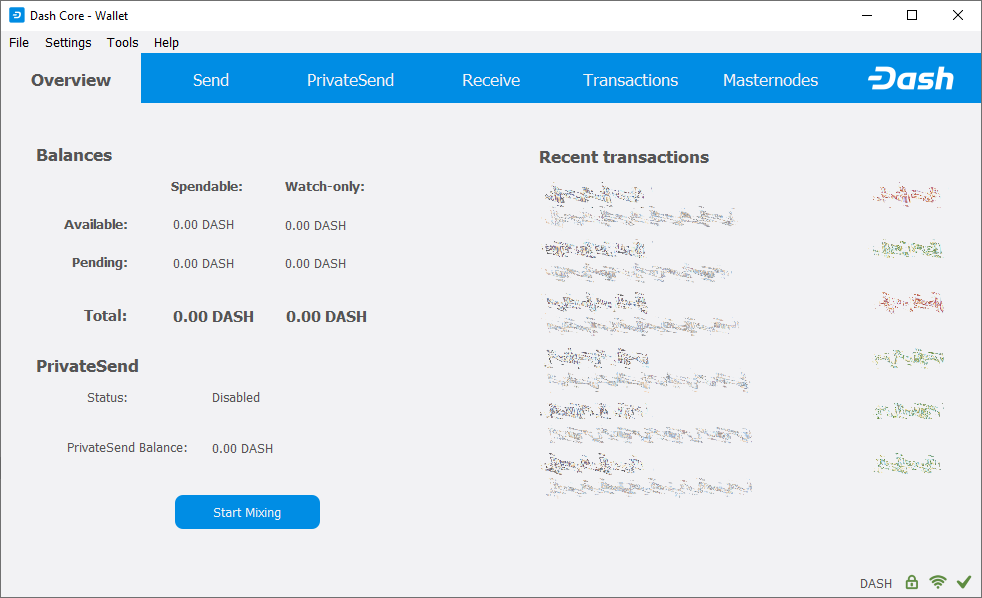Open the Tools menu
Viewport: 982px width, 598px height.
pos(122,43)
